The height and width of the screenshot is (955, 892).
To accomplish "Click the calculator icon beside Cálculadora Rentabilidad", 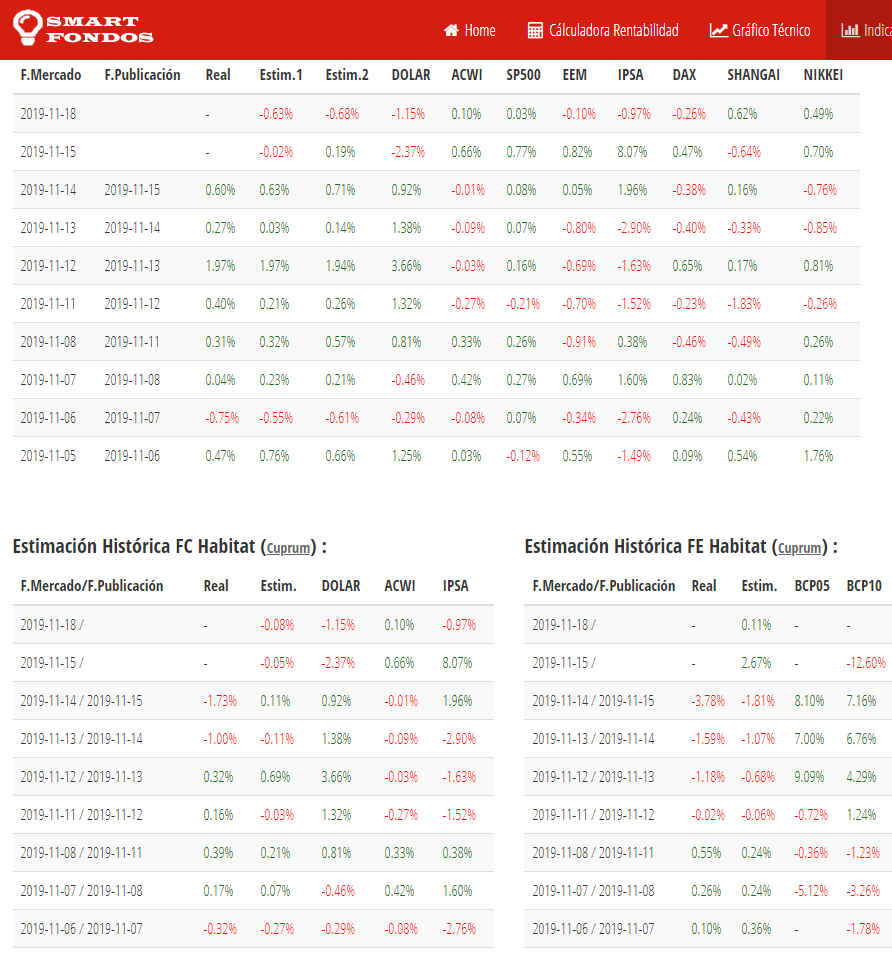I will tap(535, 30).
